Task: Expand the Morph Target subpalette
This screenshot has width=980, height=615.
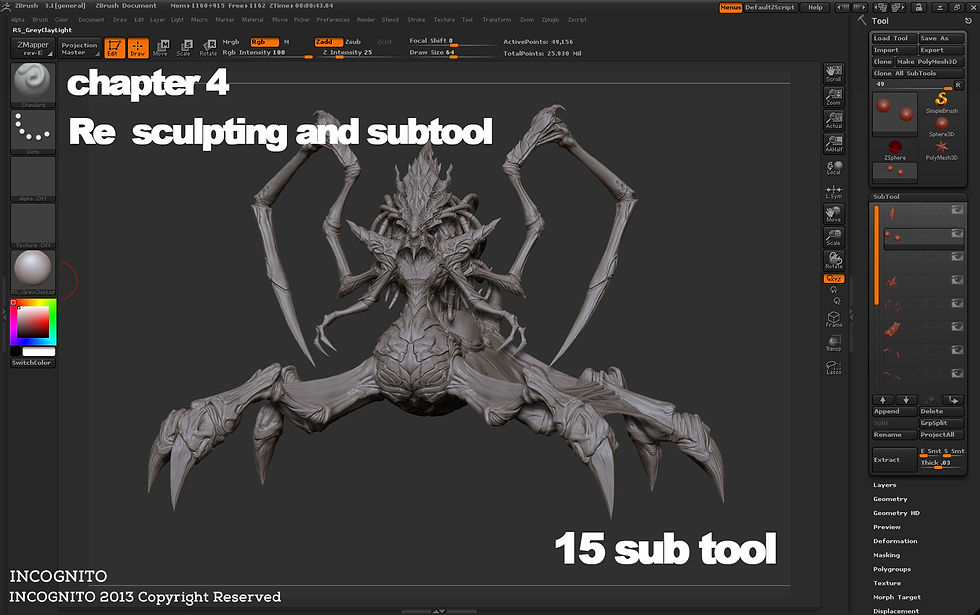Action: click(x=897, y=598)
